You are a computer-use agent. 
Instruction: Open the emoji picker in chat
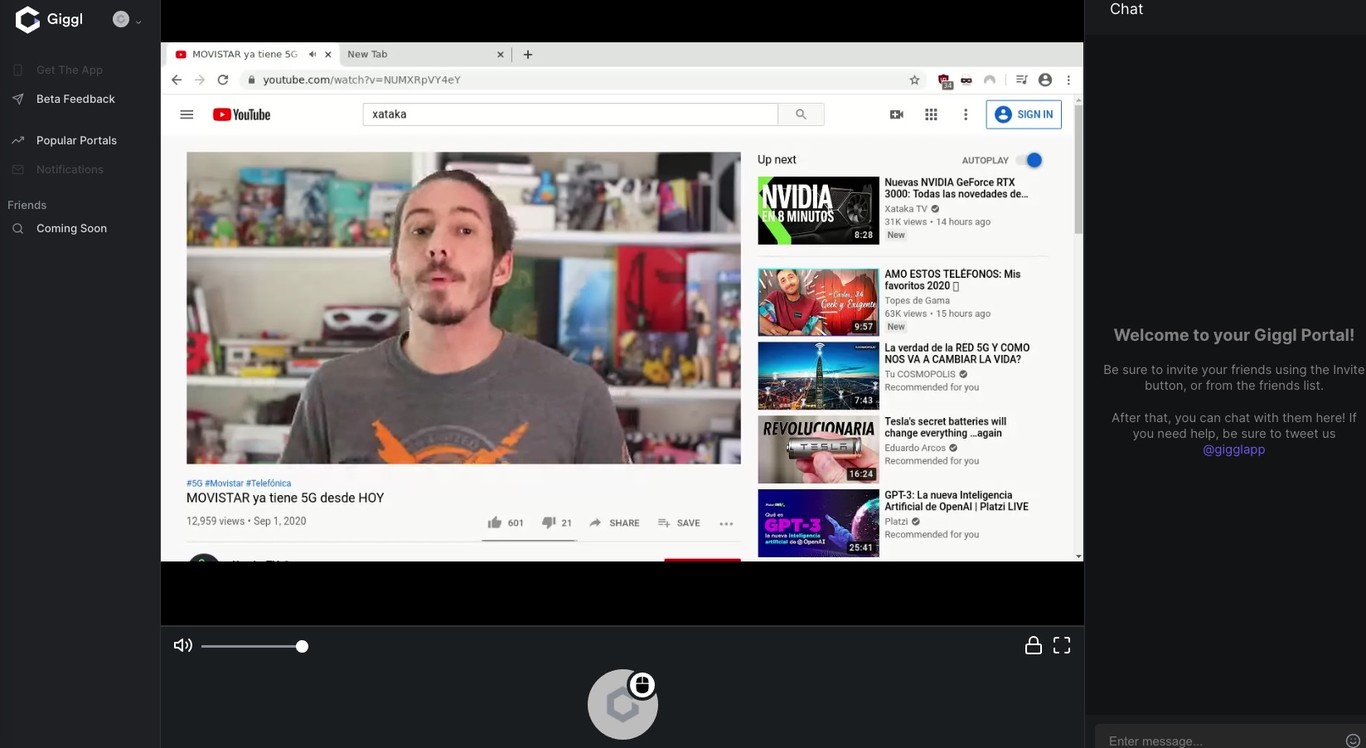pos(1353,741)
